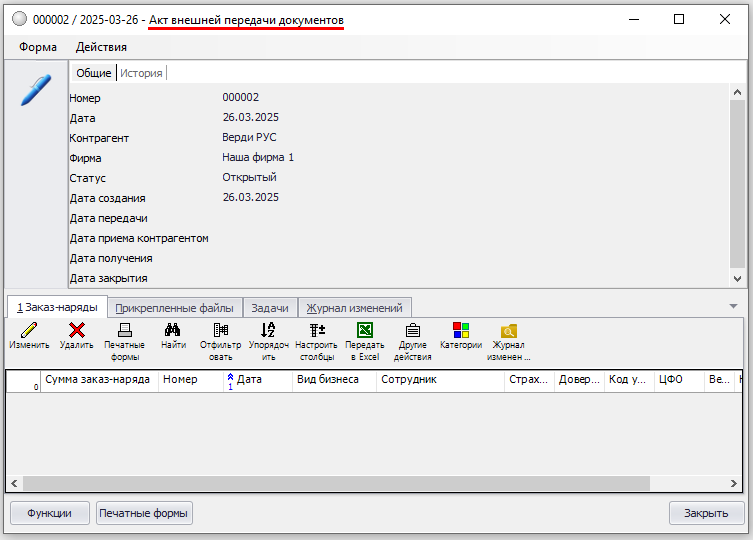Click the Упорядочить sort icon

tap(267, 331)
